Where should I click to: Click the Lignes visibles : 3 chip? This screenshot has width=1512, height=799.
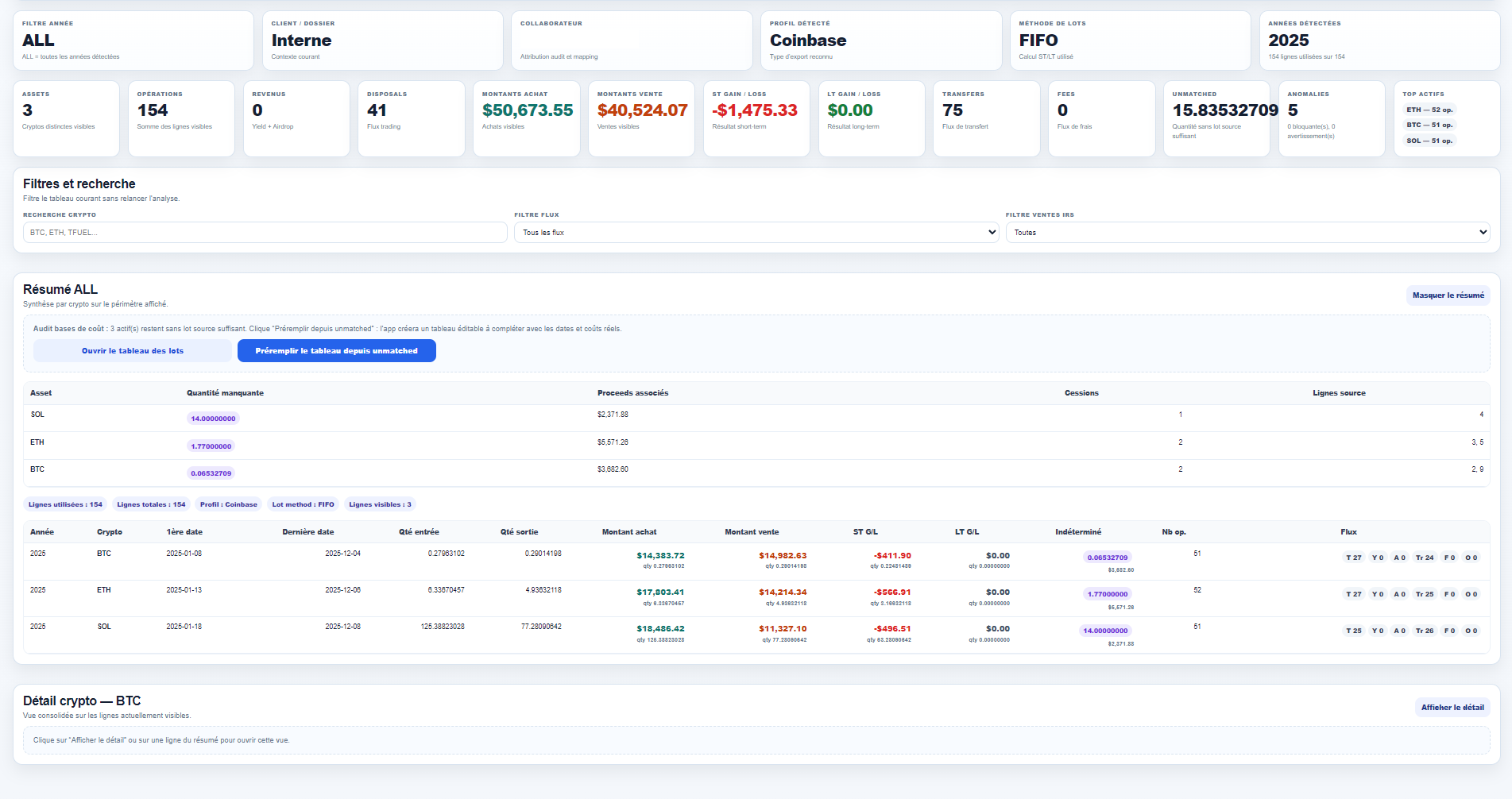380,504
